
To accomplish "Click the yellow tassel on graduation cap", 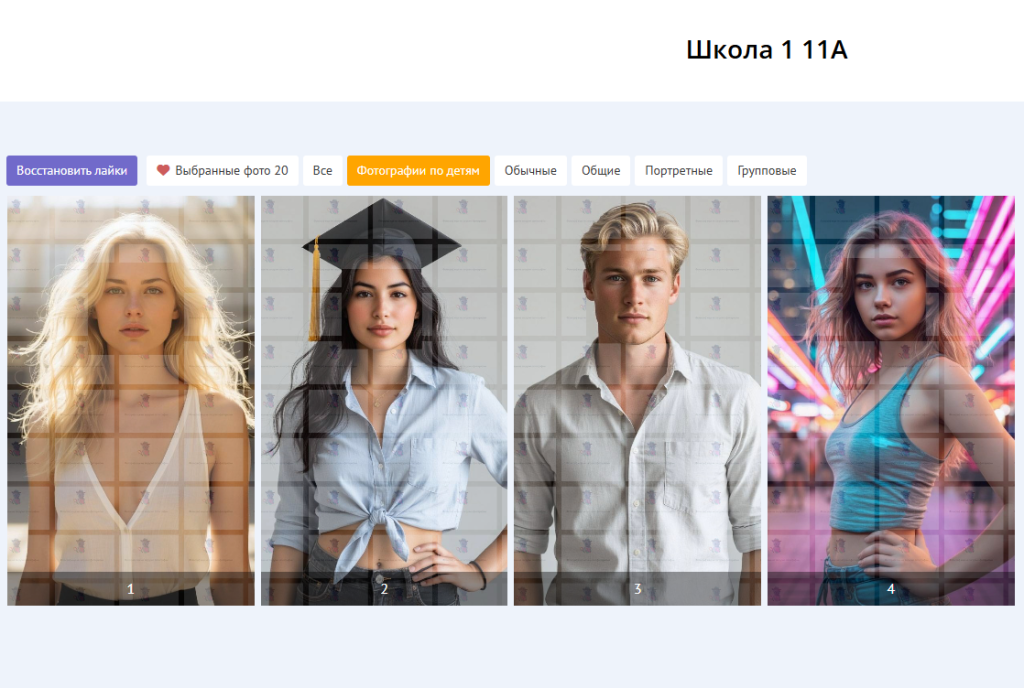I will (315, 289).
